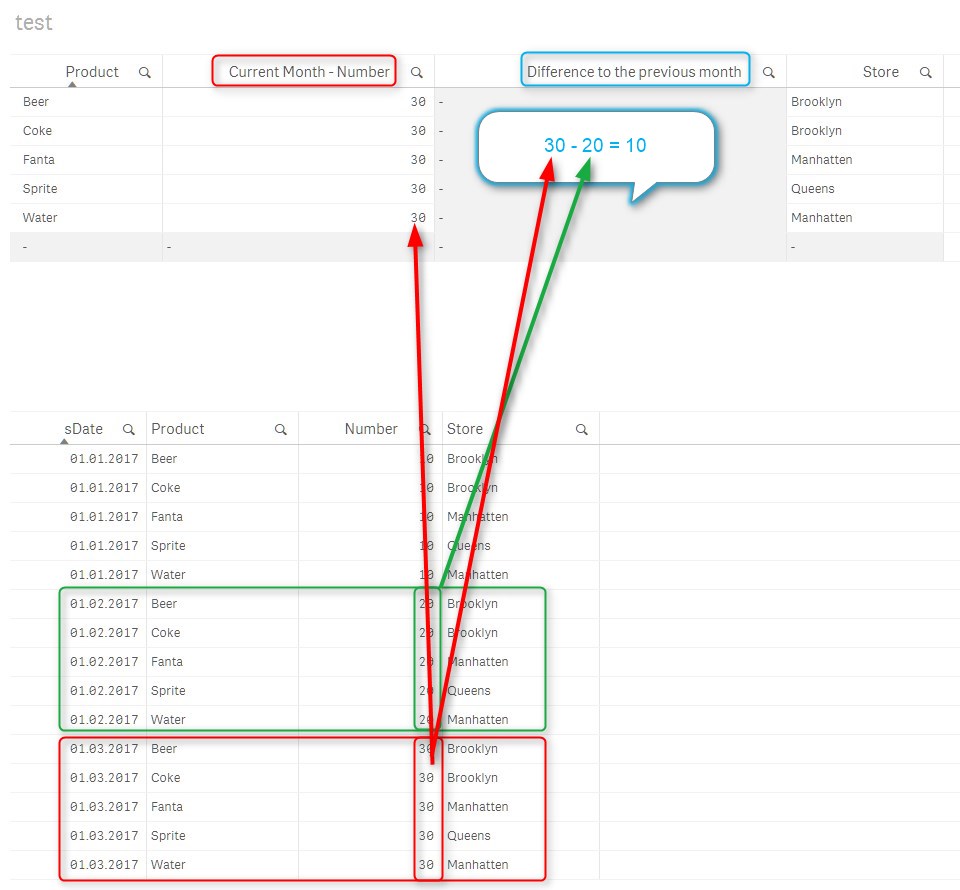
Task: Sort top table by Store header
Action: point(880,72)
